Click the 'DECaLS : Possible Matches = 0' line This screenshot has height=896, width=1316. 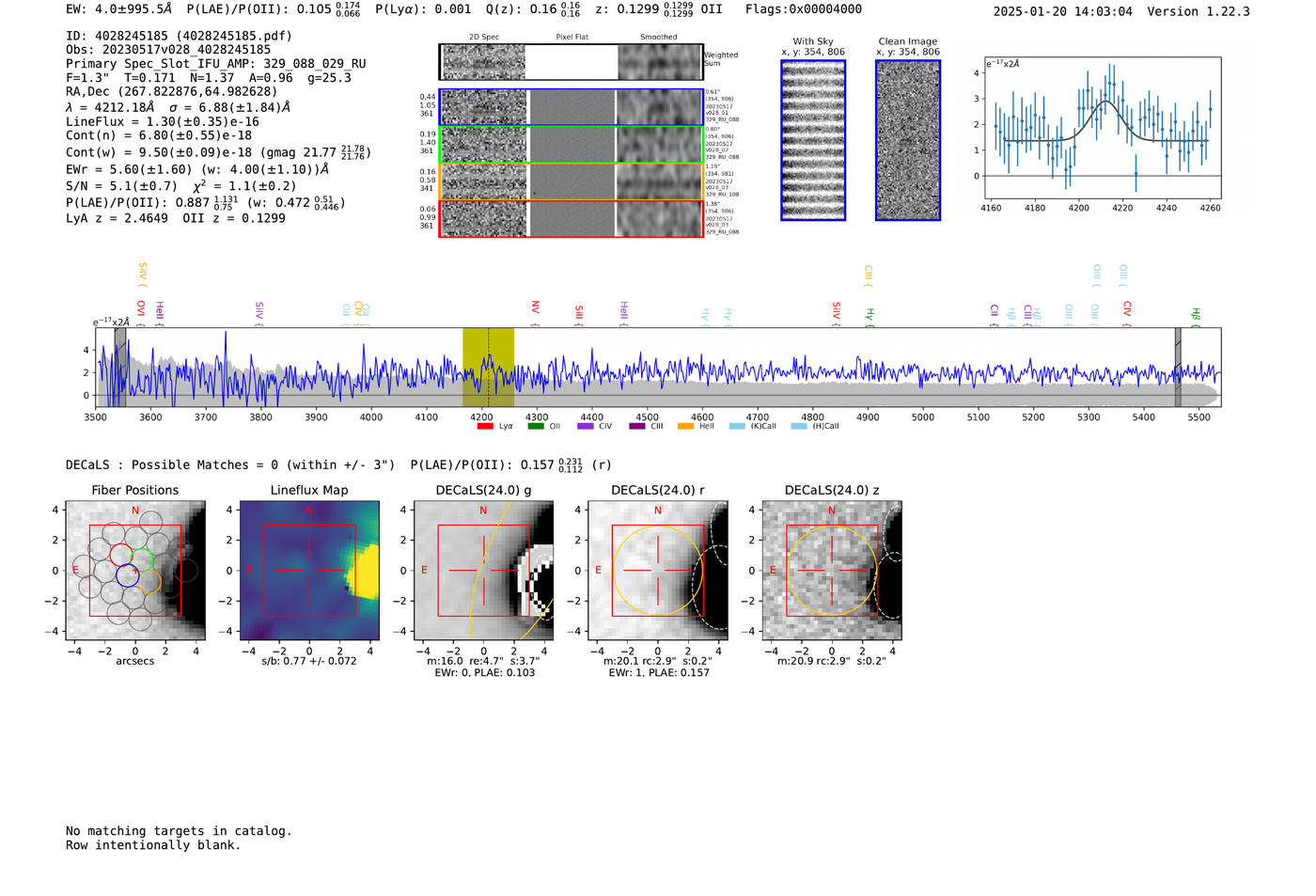click(x=339, y=464)
